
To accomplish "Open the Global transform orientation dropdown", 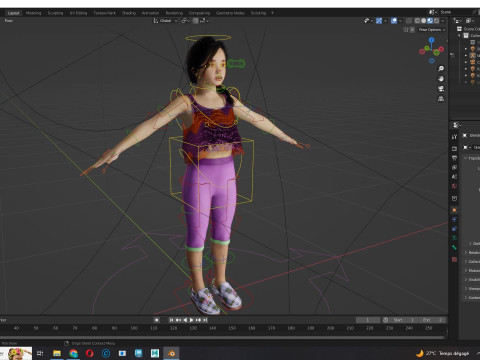I will tap(166, 21).
